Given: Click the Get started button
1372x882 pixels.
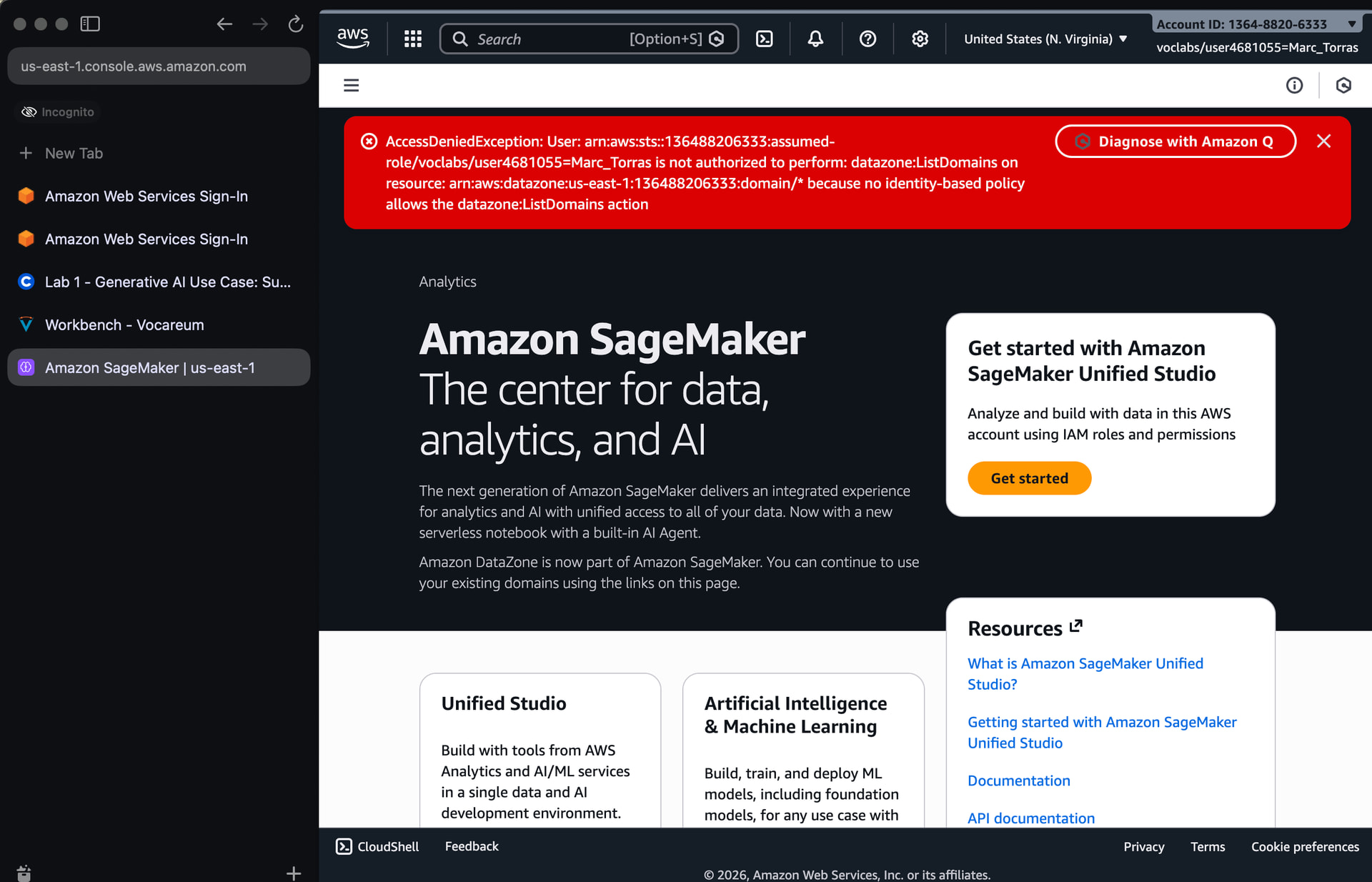Looking at the screenshot, I should [x=1029, y=478].
